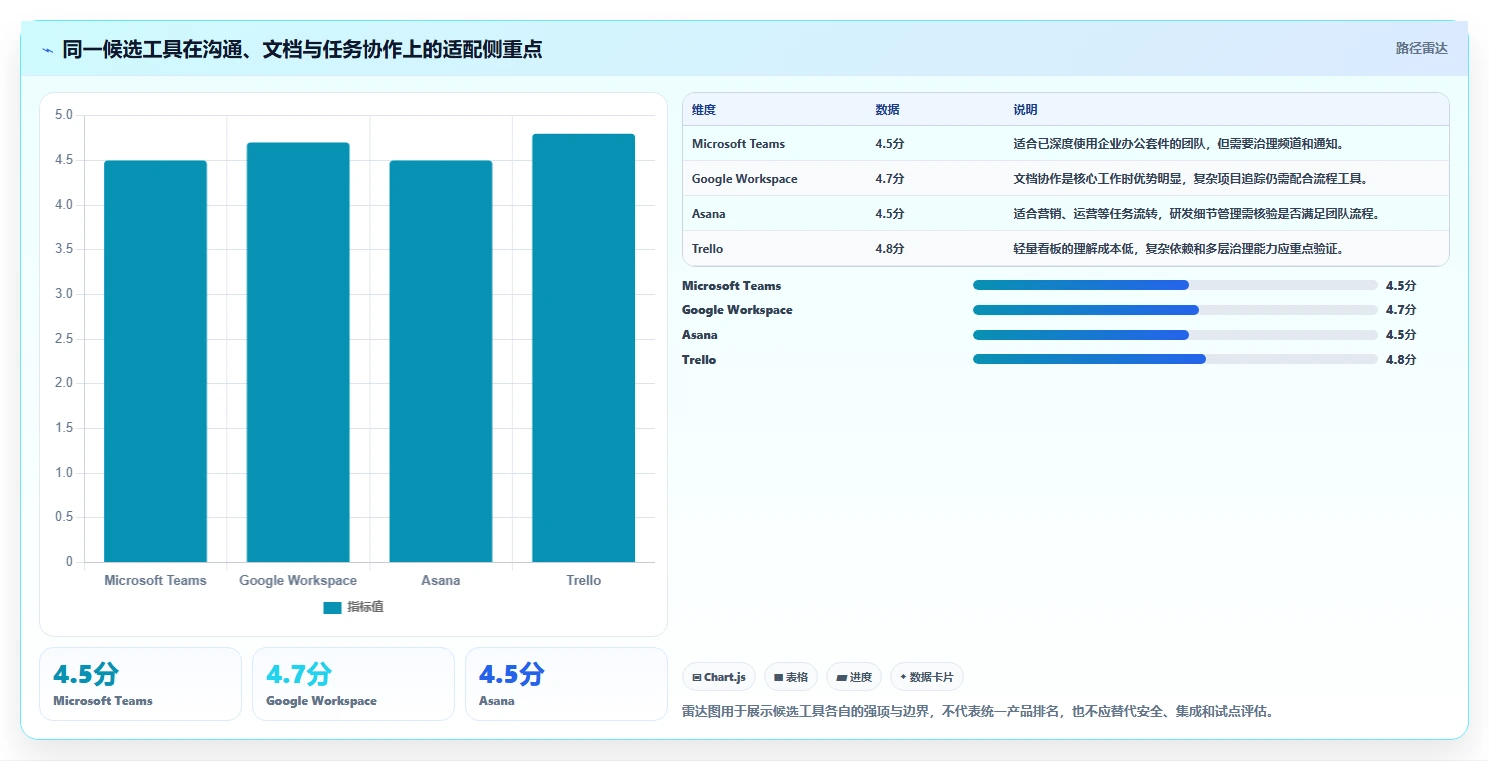Click the 4.7分 value beside the Google Workspace progress bar
Image resolution: width=1489 pixels, height=761 pixels.
1401,310
